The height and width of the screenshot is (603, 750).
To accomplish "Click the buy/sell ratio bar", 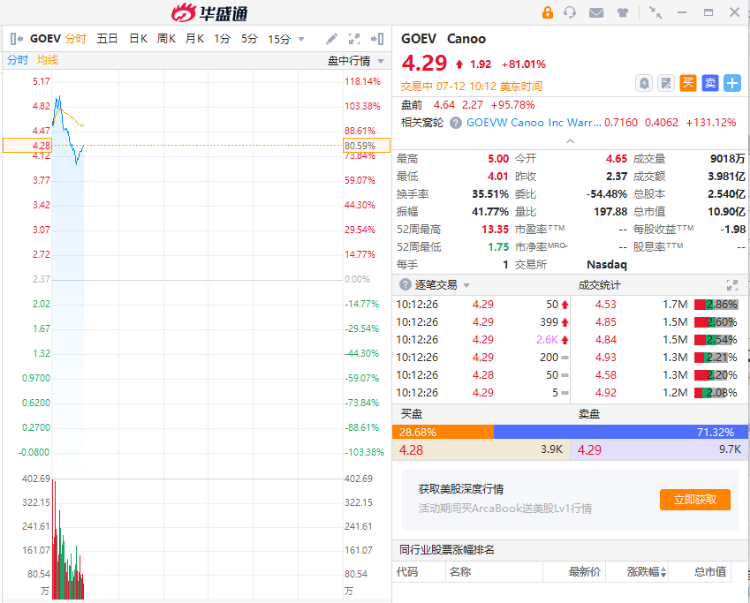I will [570, 432].
